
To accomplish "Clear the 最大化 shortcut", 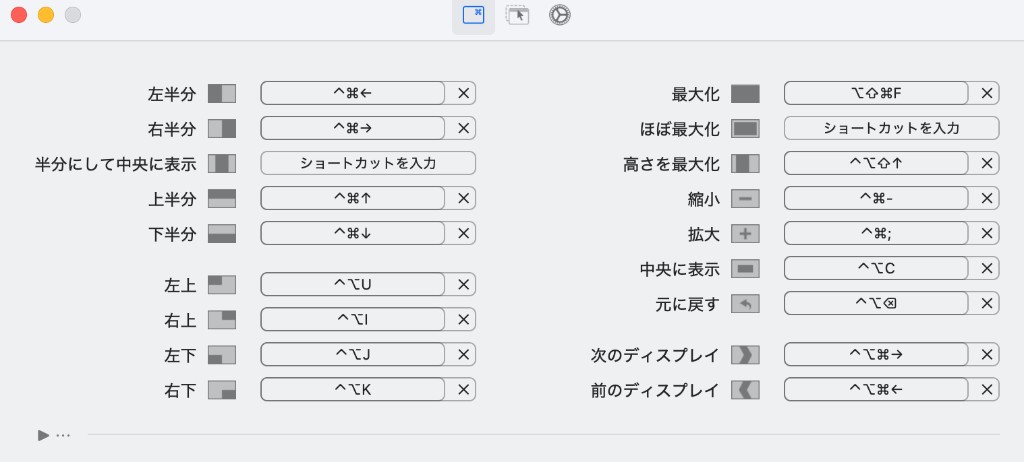I will click(x=986, y=93).
